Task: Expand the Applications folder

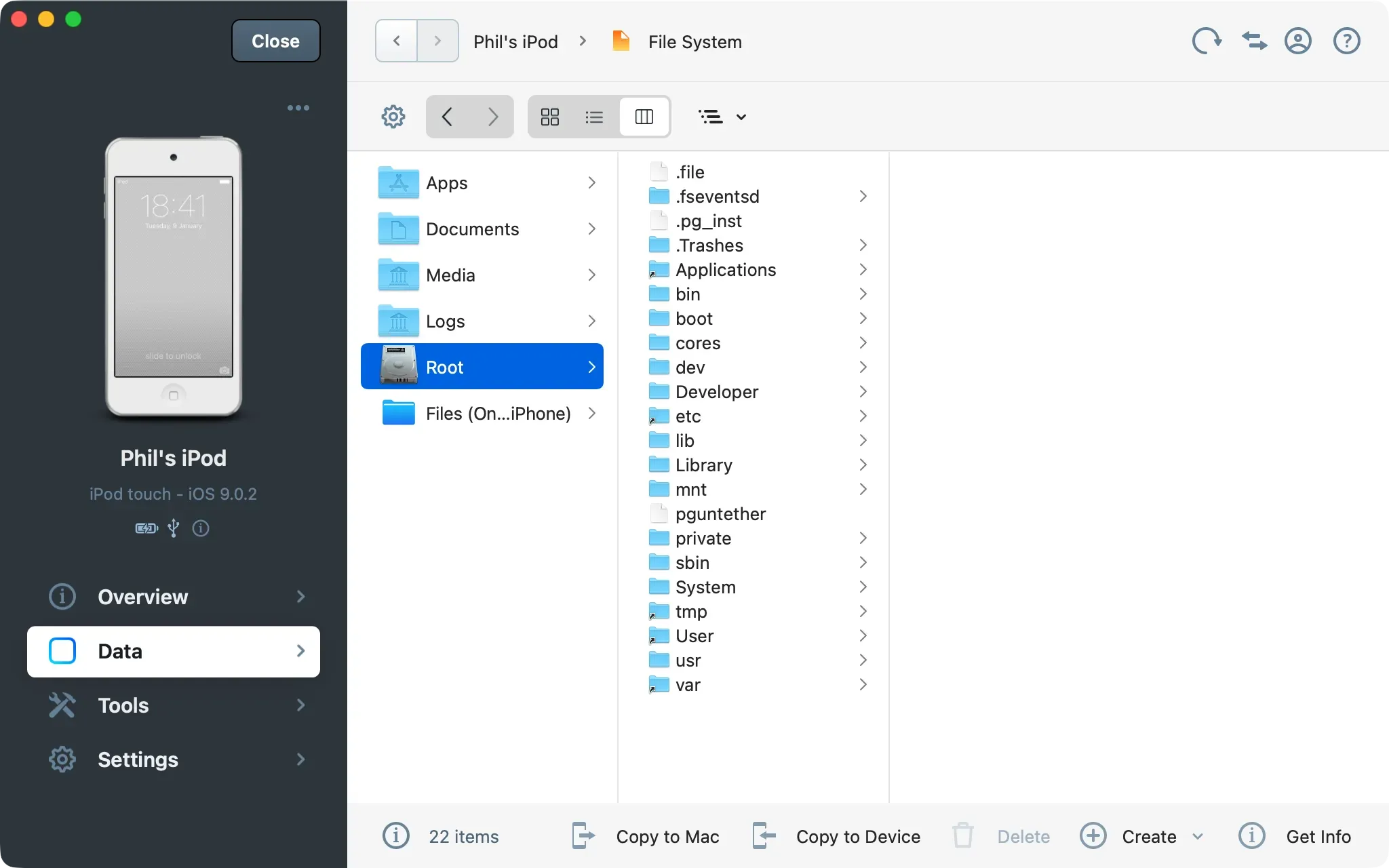Action: point(862,269)
